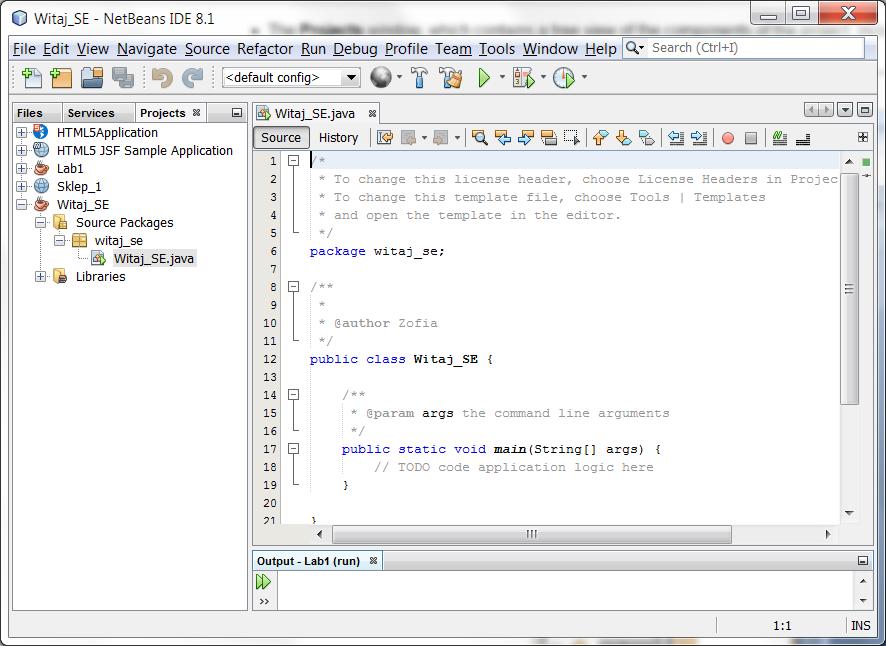The width and height of the screenshot is (886, 646).
Task: Expand the Sklep_1 project node
Action: tap(21, 187)
